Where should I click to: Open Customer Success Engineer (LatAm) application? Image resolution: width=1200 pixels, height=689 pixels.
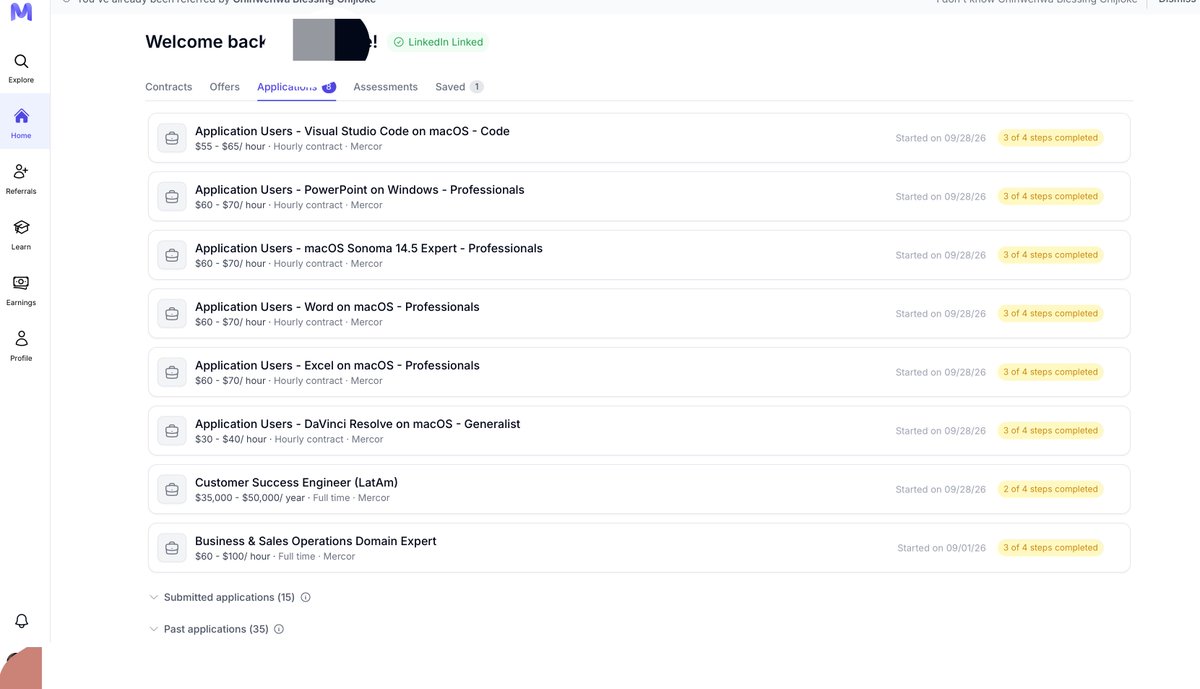(639, 489)
